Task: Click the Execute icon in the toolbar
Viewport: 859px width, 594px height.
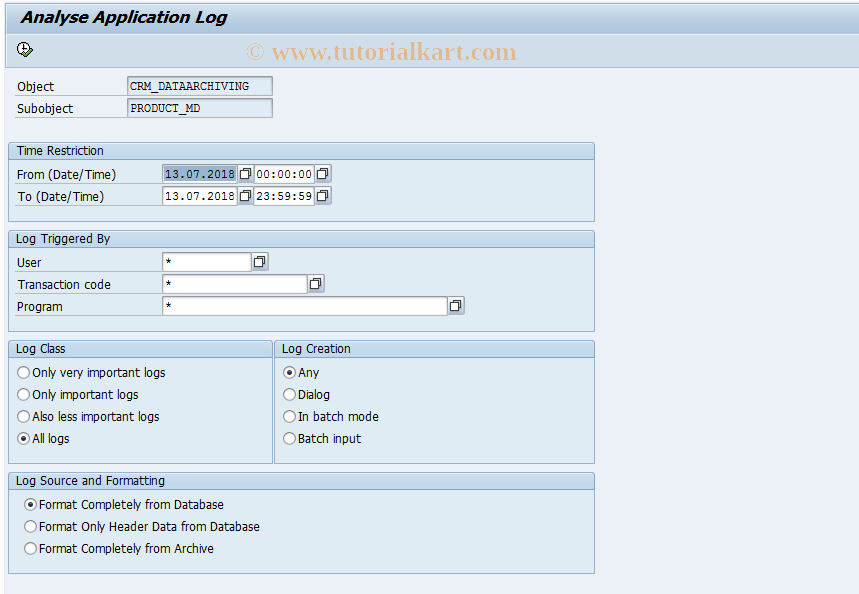Action: 25,48
